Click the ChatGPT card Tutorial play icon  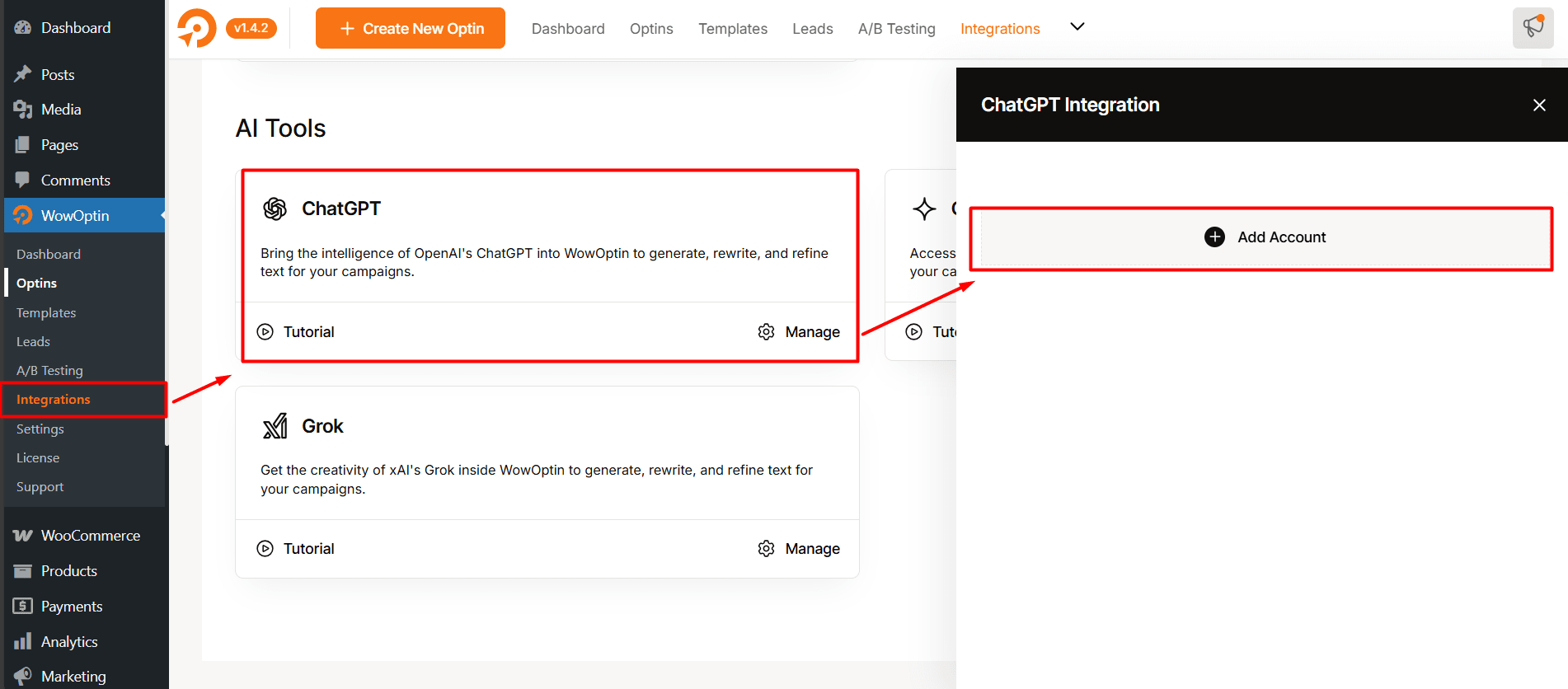pos(265,332)
